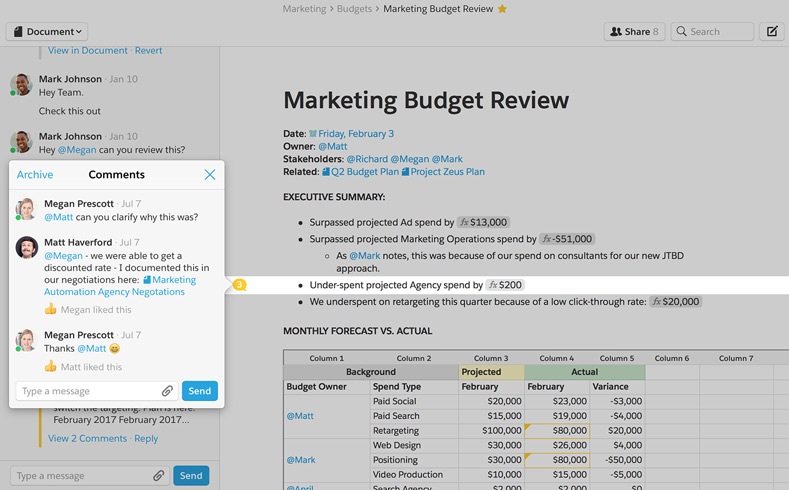789x490 pixels.
Task: Click the View in Document link
Action: point(88,50)
